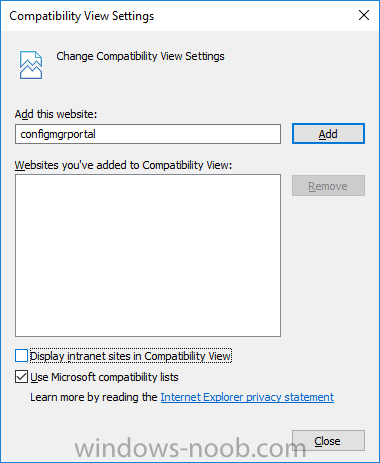Open the Internet Explorer privacy statement link

[x=247, y=397]
